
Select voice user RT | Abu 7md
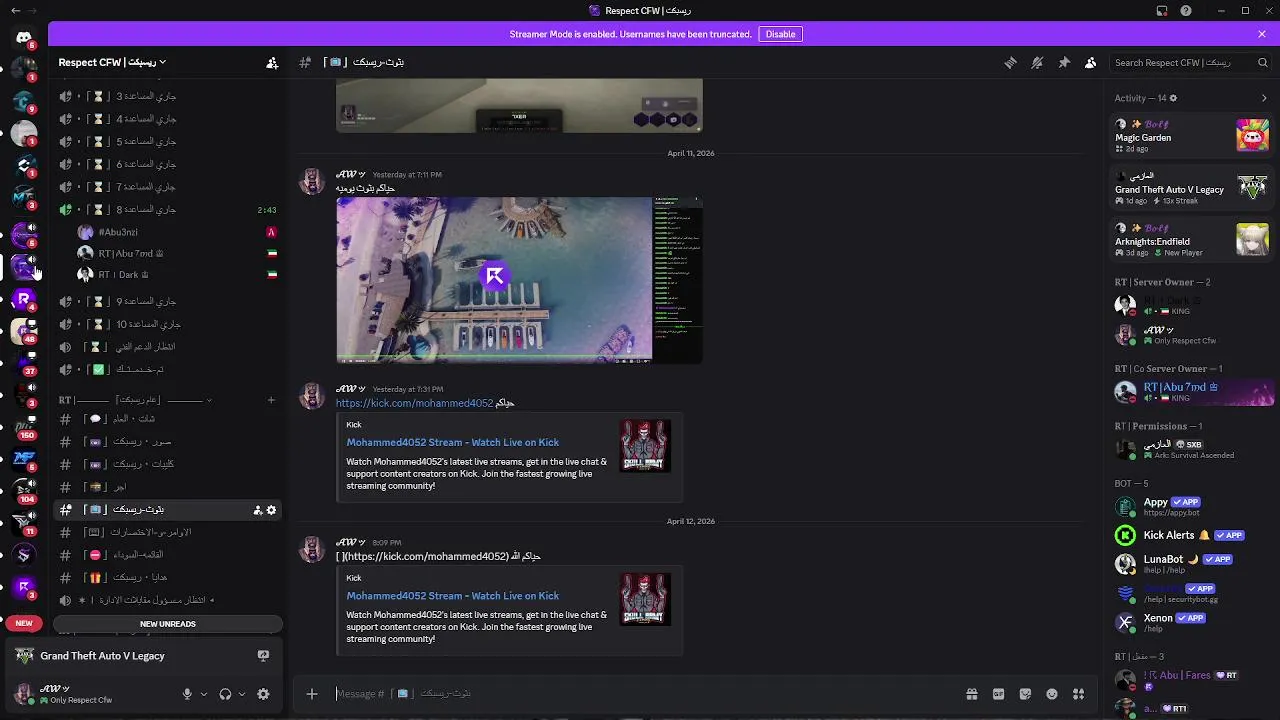177,253
